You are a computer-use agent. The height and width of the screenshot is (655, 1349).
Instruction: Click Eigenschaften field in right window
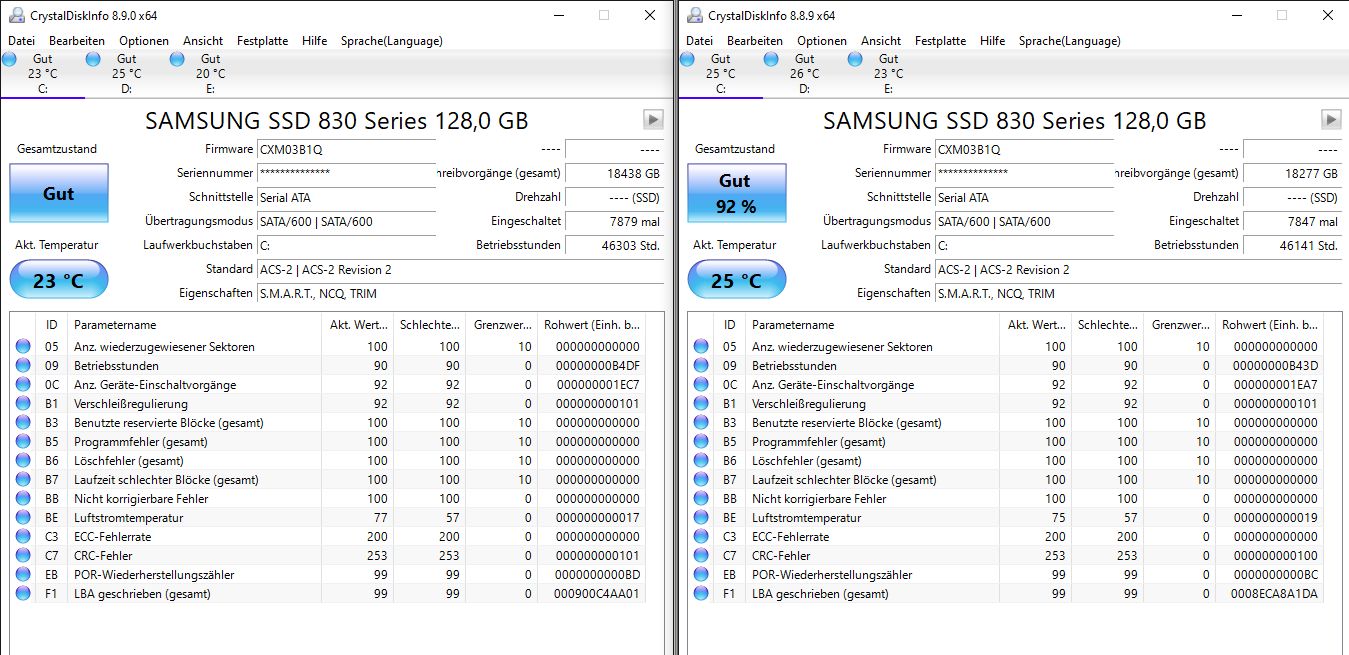(x=1138, y=294)
